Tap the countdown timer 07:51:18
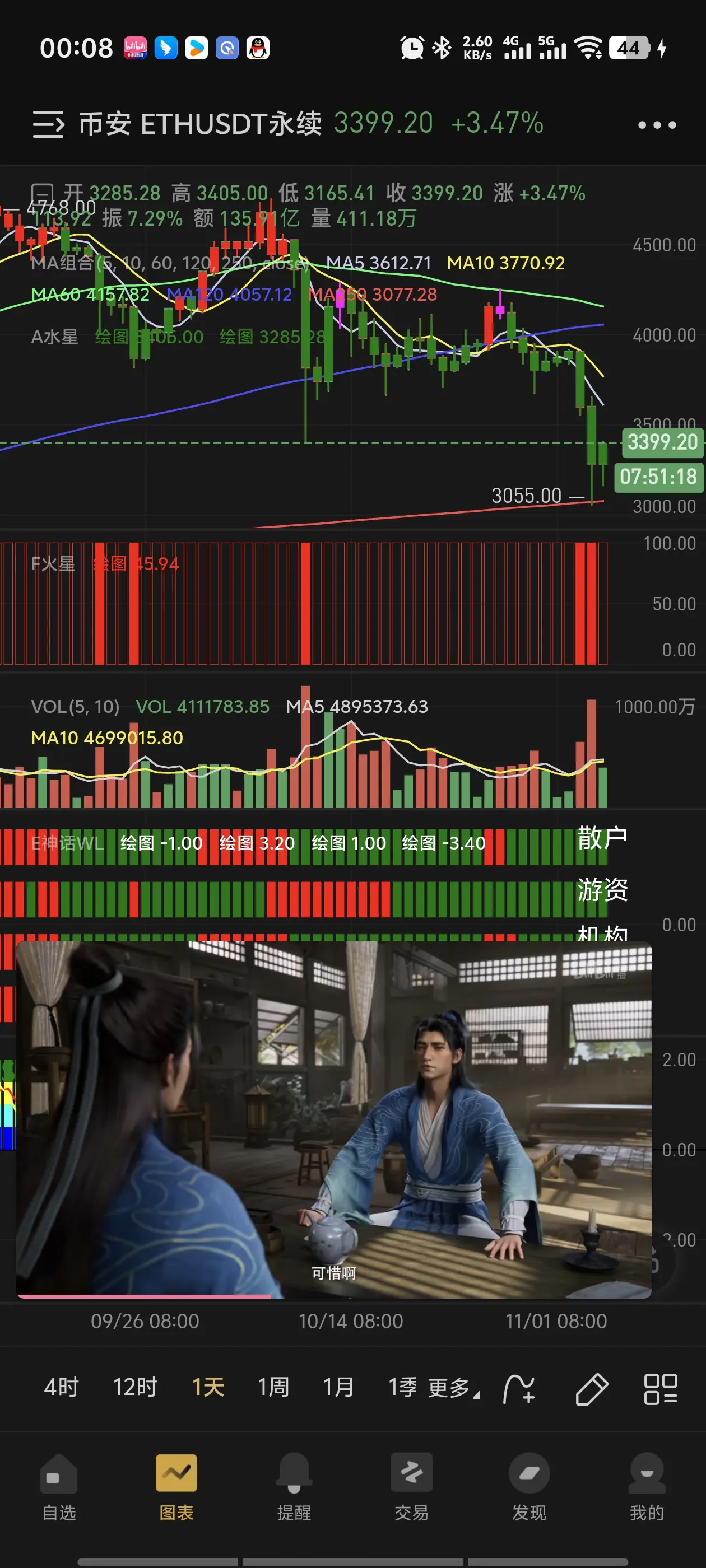This screenshot has width=706, height=1568. tap(658, 477)
